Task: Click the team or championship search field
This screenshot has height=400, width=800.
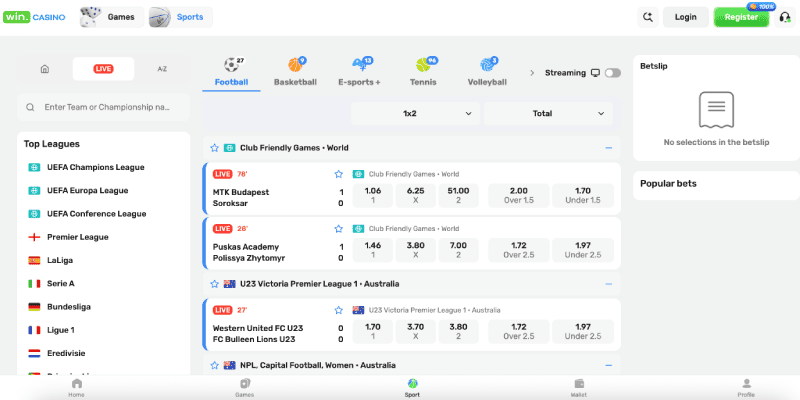Action: [104, 107]
